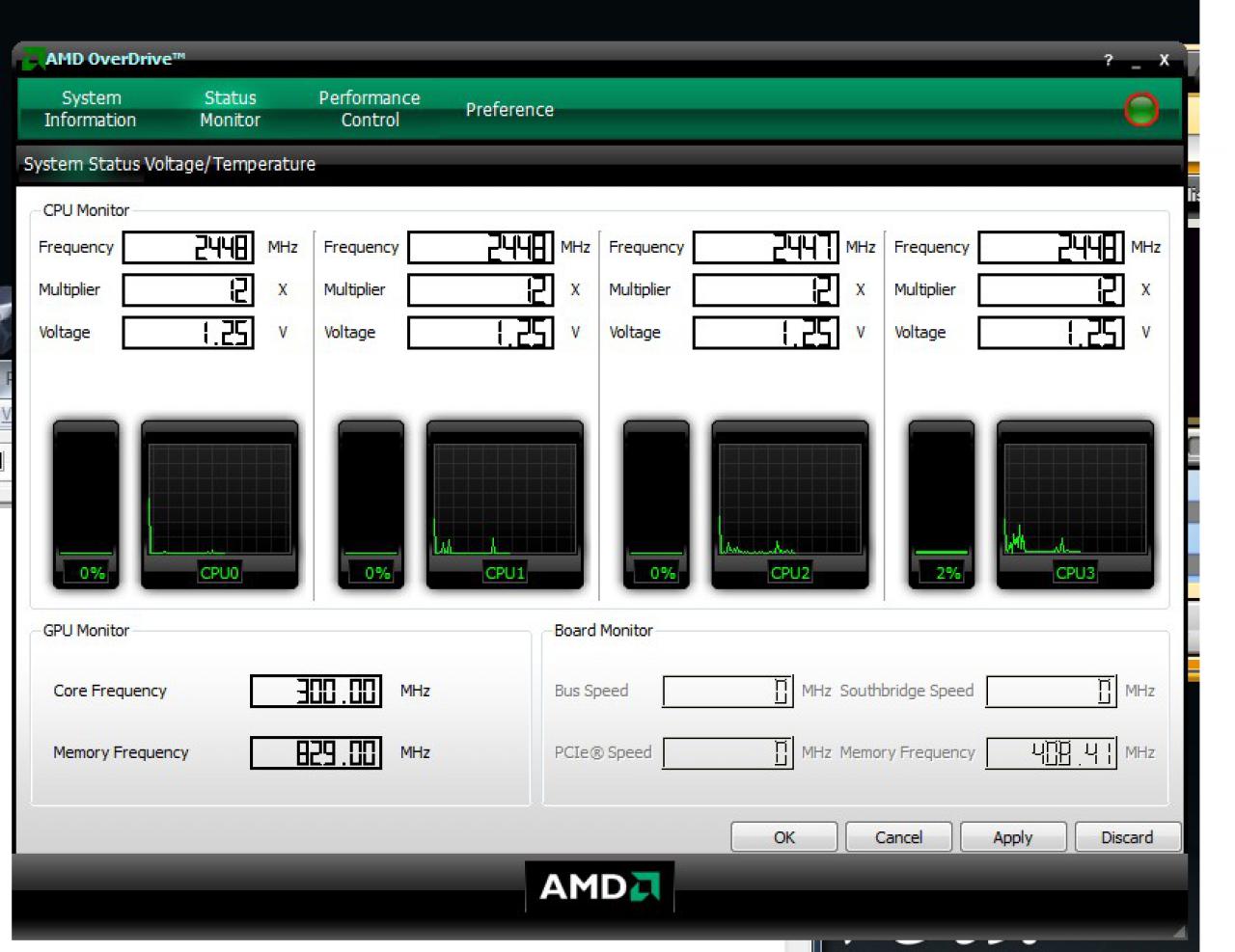
Task: Click the Bus Speed value field
Action: 728,691
